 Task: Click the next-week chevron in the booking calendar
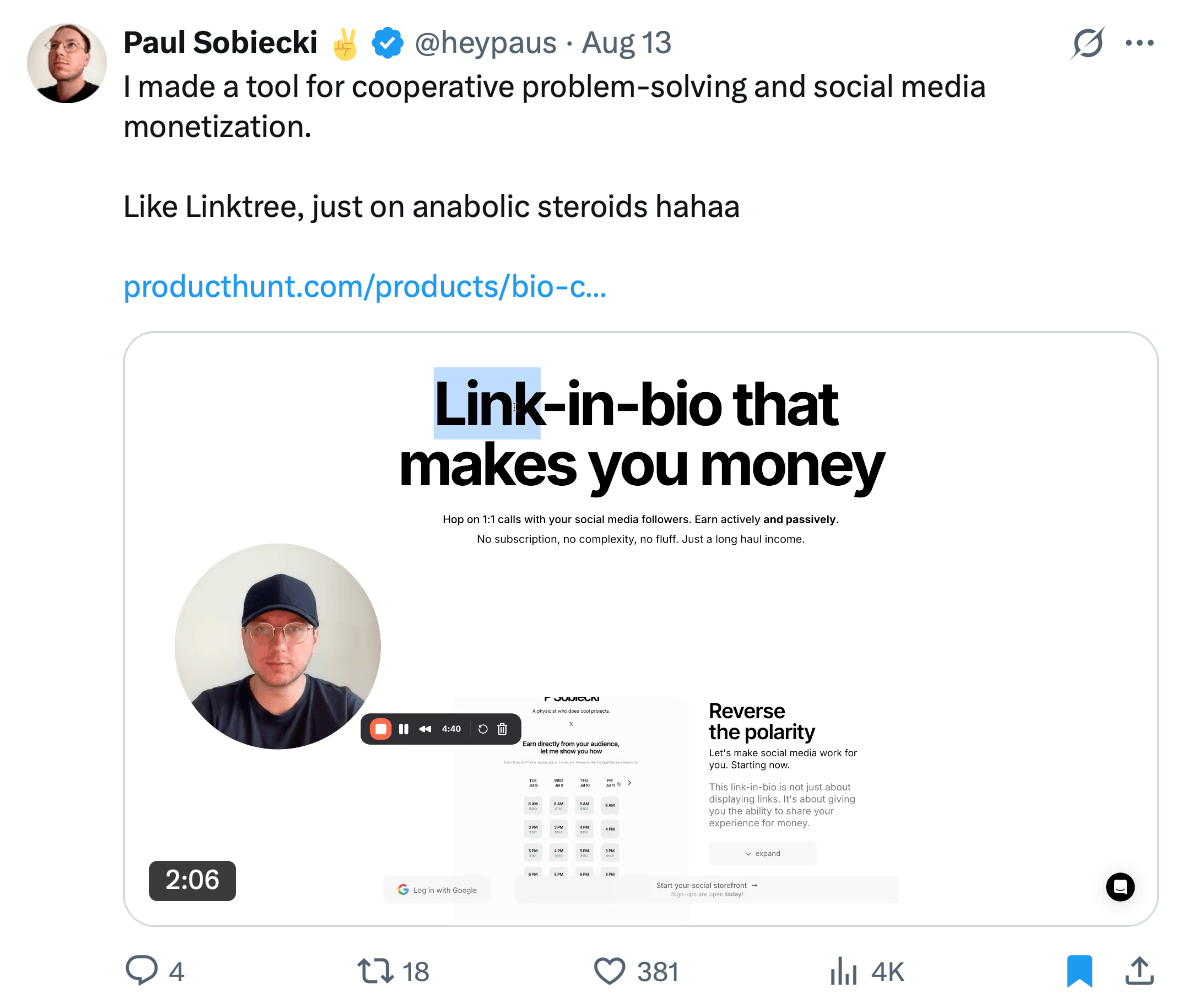(x=629, y=782)
